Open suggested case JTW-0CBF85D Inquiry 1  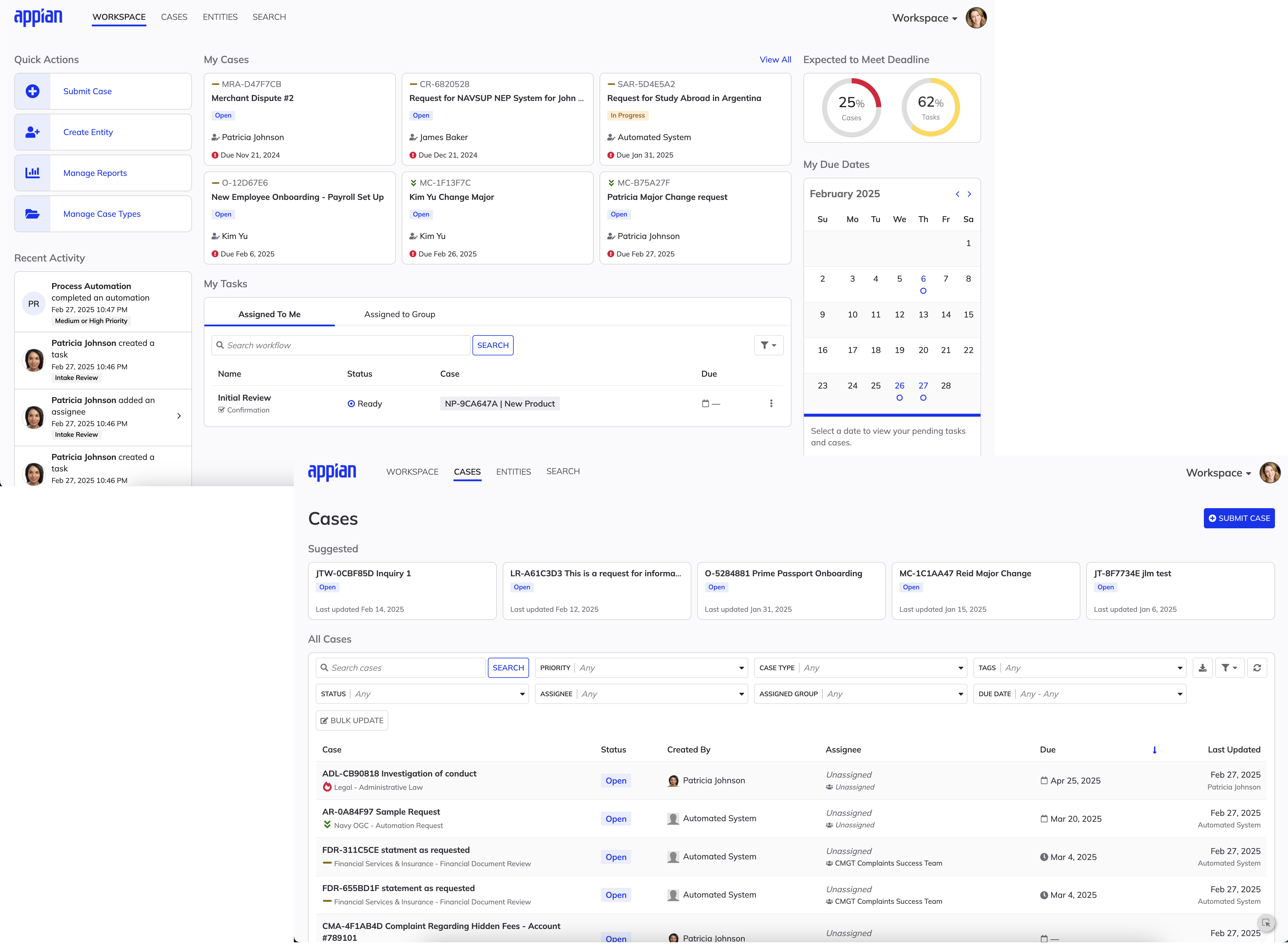point(401,590)
